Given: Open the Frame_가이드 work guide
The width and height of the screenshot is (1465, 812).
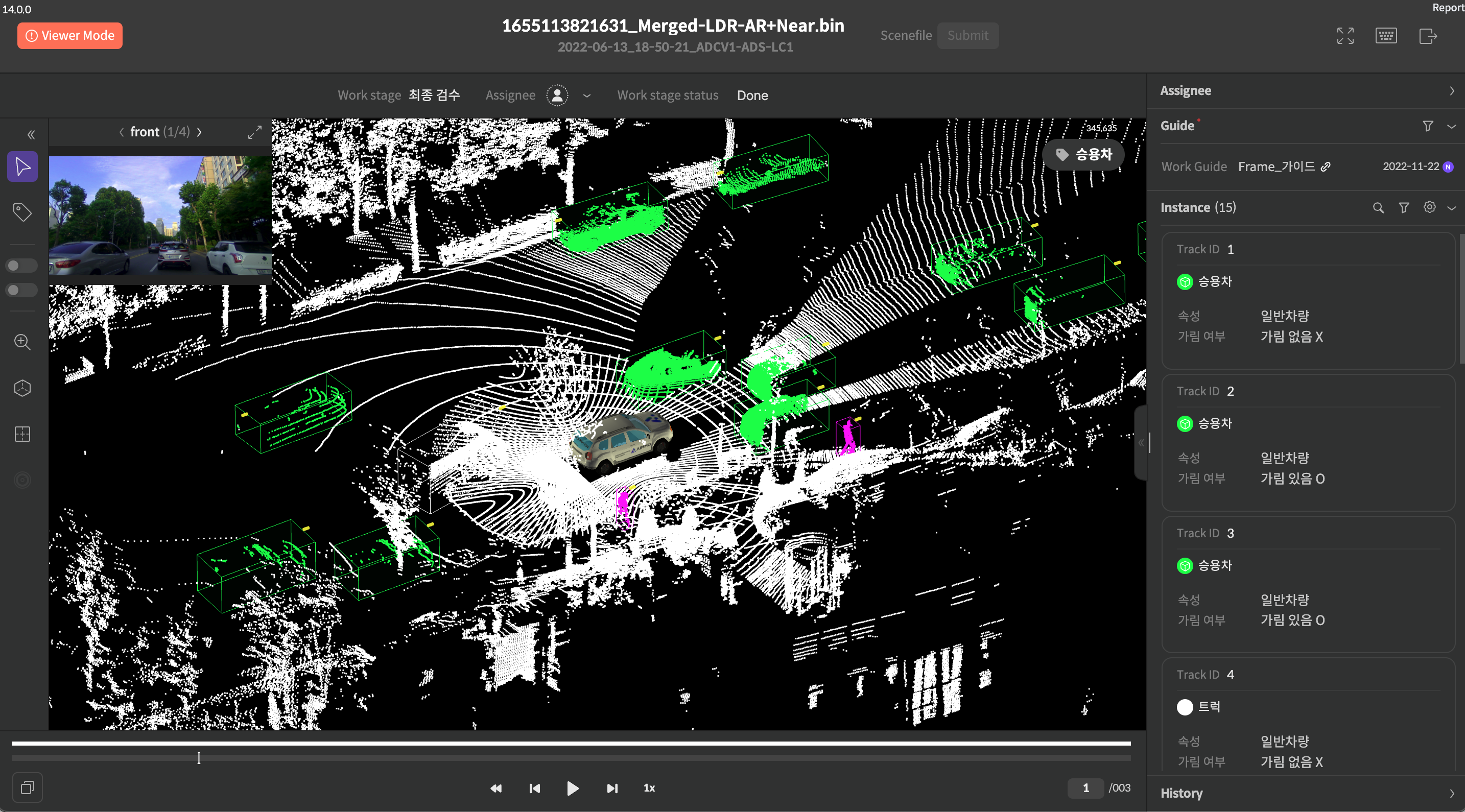Looking at the screenshot, I should [x=1276, y=166].
